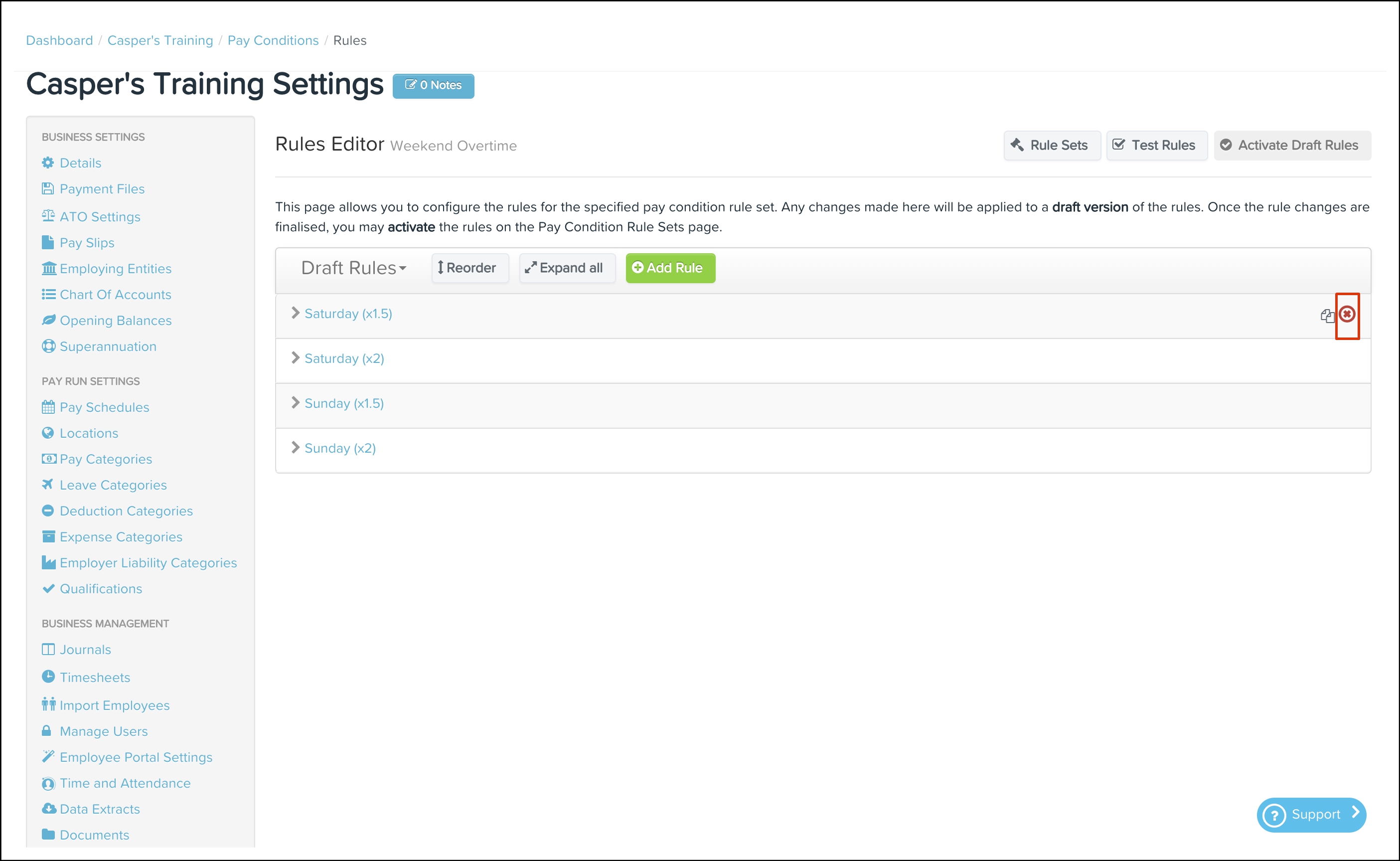This screenshot has height=861, width=1400.
Task: Open the 0 Notes badge
Action: click(x=433, y=85)
